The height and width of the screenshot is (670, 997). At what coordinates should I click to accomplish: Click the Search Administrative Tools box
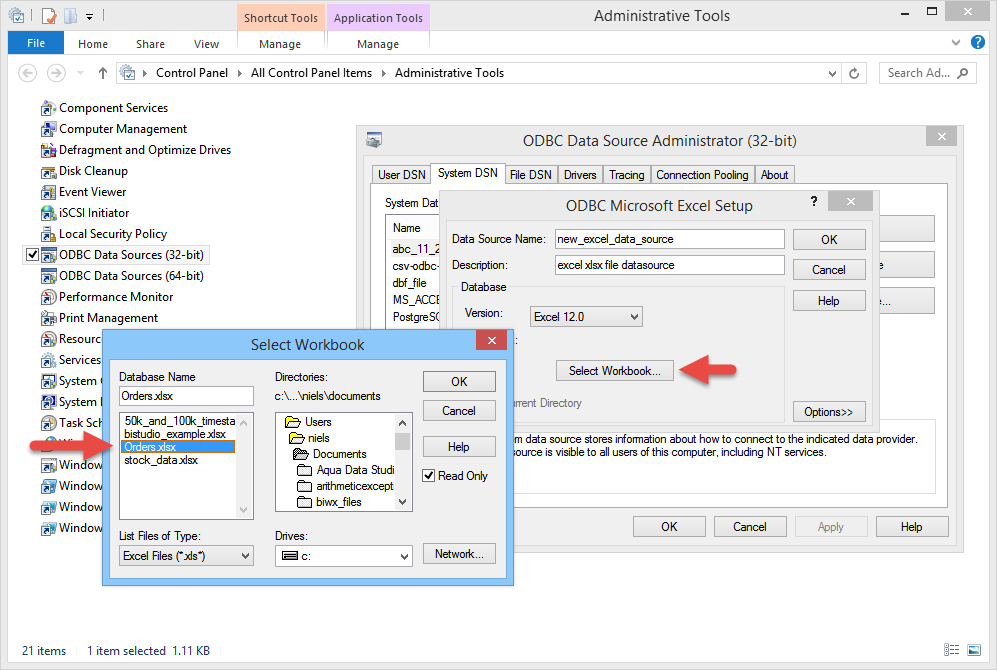(927, 73)
